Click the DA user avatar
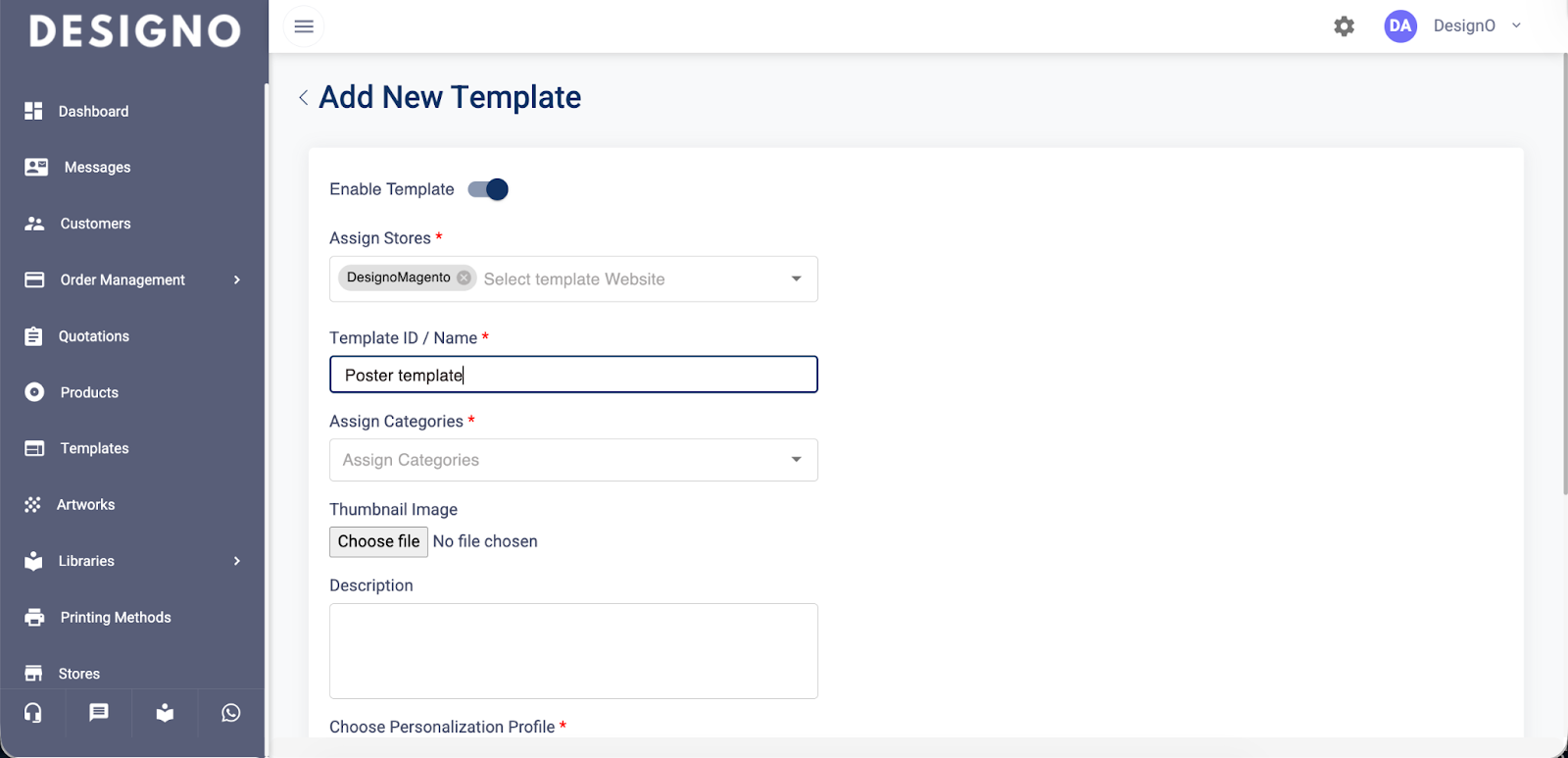 coord(1400,26)
